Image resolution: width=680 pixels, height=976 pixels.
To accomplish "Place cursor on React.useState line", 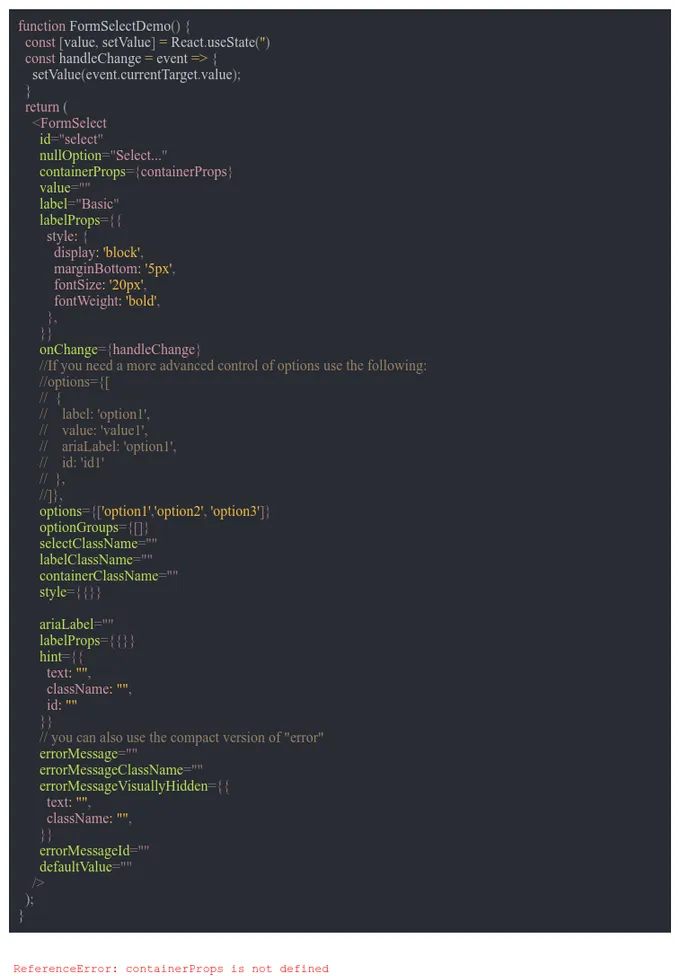I will [147, 42].
